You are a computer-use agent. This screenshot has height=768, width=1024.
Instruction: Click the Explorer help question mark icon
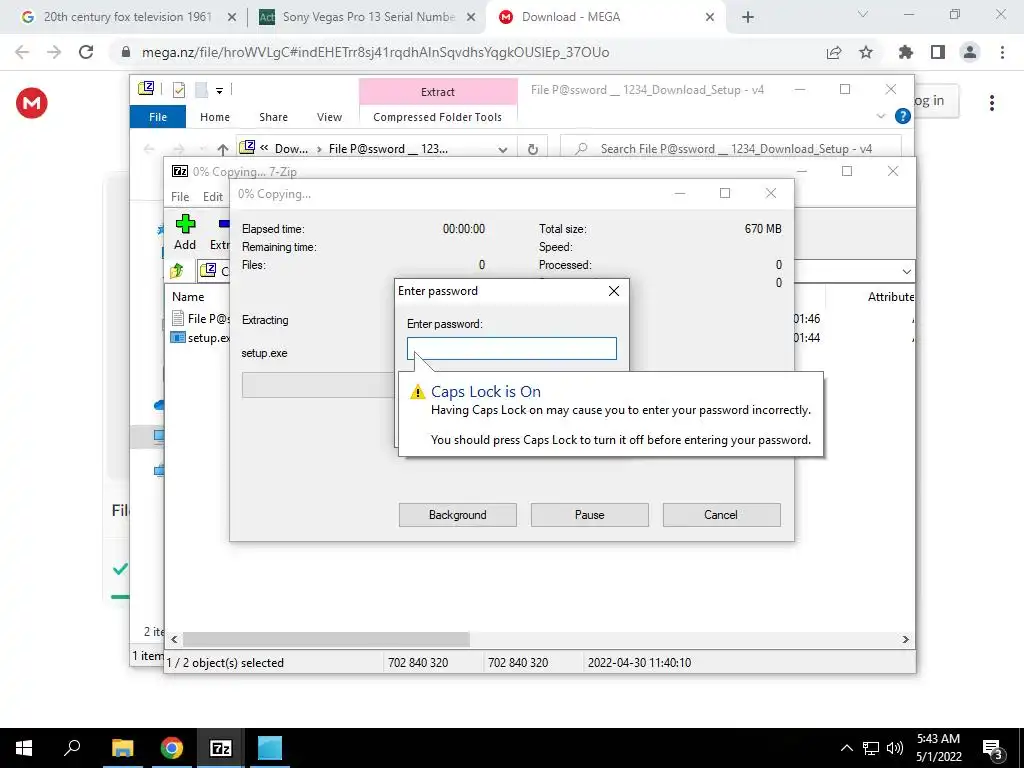coord(903,116)
